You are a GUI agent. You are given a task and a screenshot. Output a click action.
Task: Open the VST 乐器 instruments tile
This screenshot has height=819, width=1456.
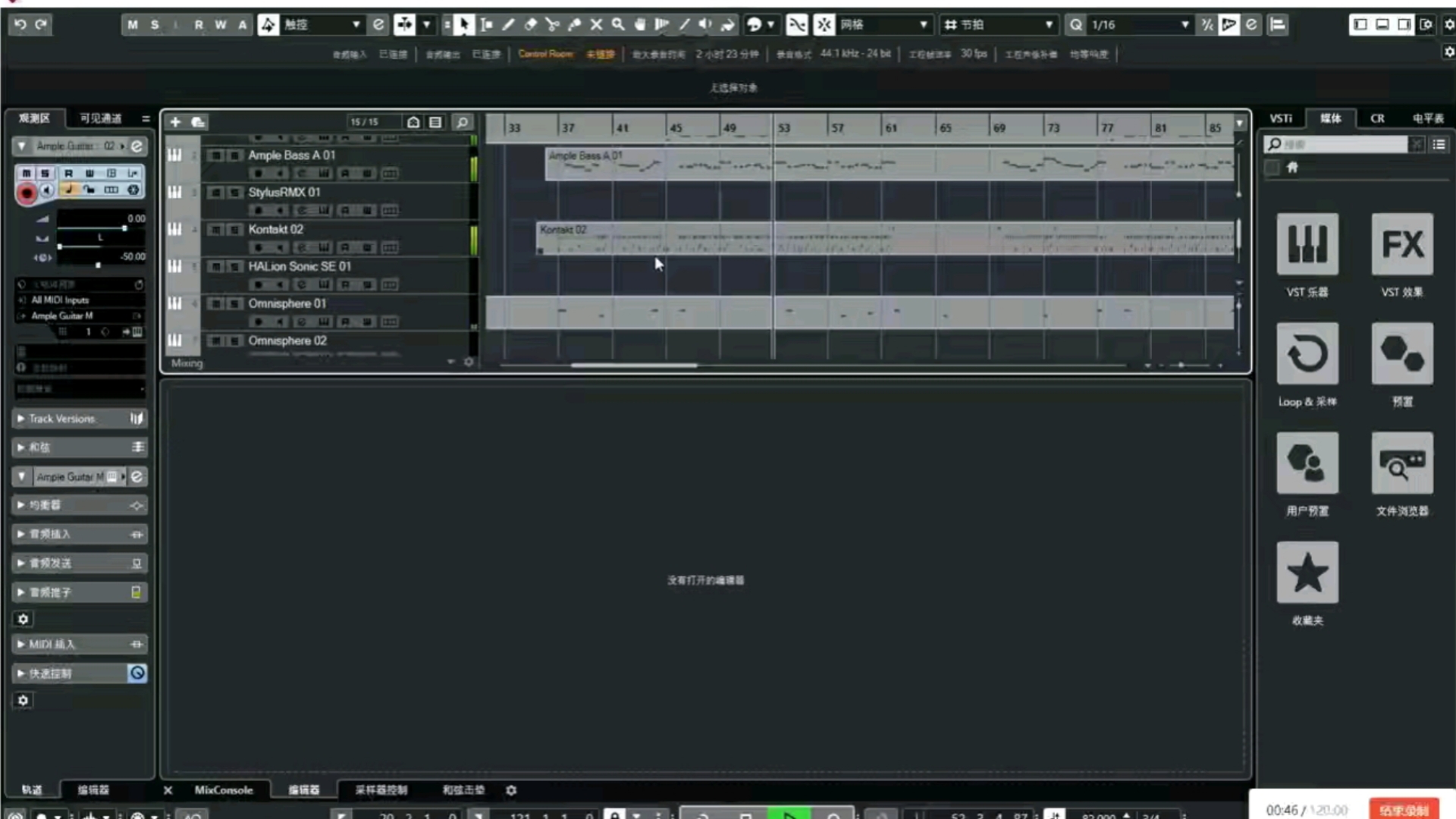click(x=1307, y=244)
